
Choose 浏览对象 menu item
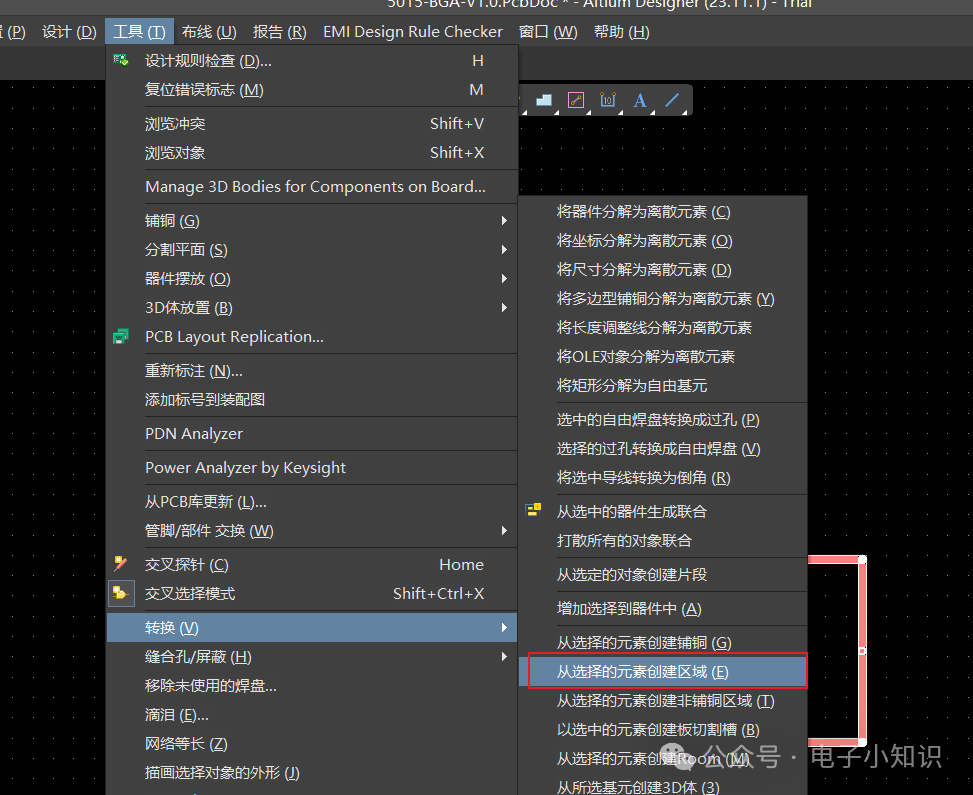pos(312,153)
